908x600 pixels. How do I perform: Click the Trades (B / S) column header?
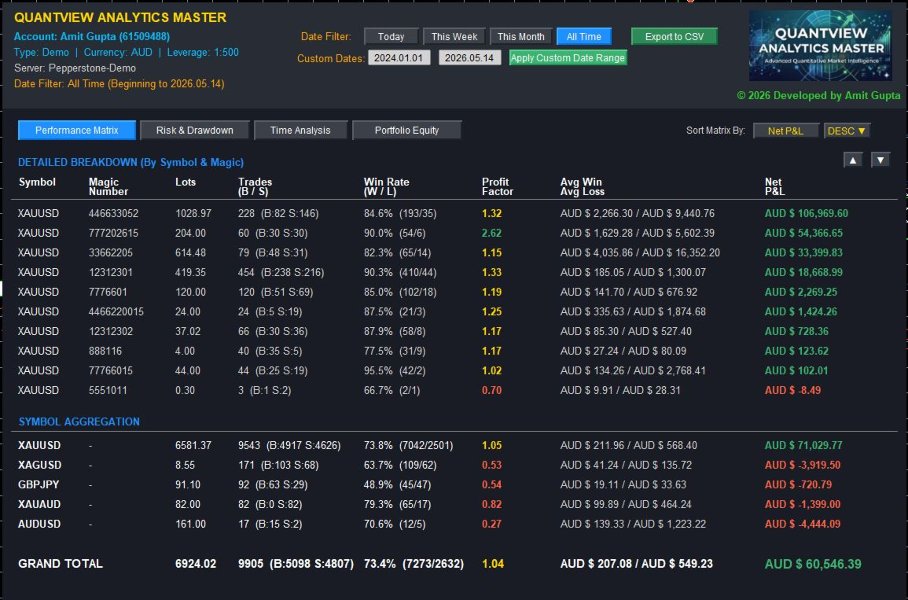[x=255, y=186]
